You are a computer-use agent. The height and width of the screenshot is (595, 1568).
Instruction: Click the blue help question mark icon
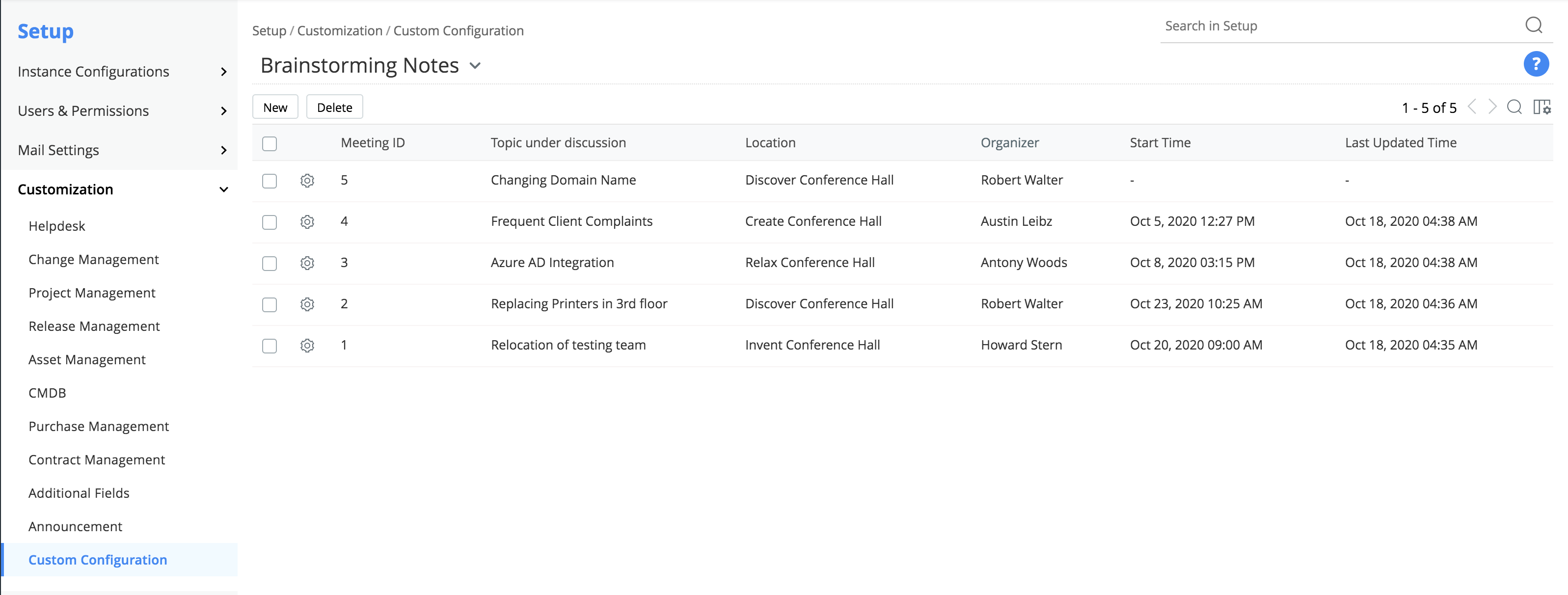click(x=1535, y=64)
